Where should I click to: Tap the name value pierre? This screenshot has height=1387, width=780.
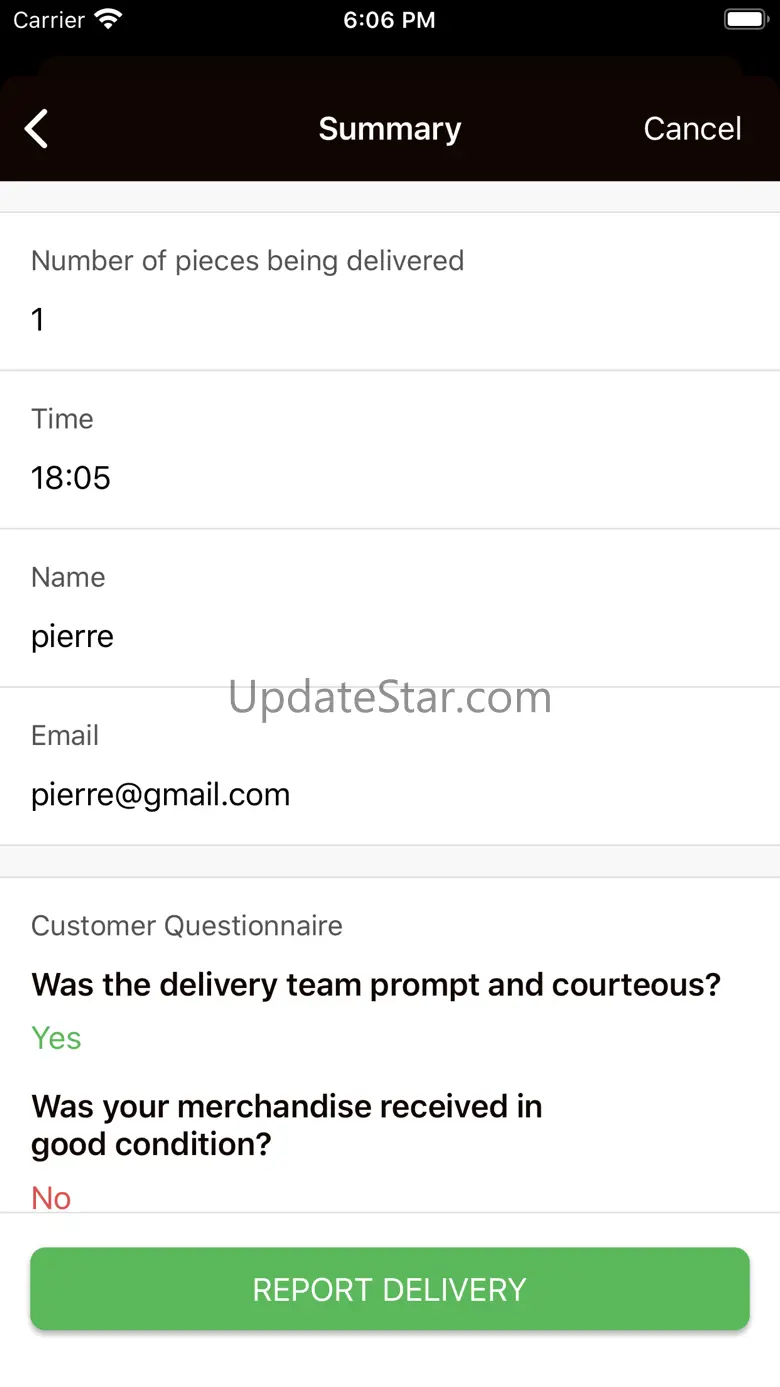pyautogui.click(x=72, y=637)
